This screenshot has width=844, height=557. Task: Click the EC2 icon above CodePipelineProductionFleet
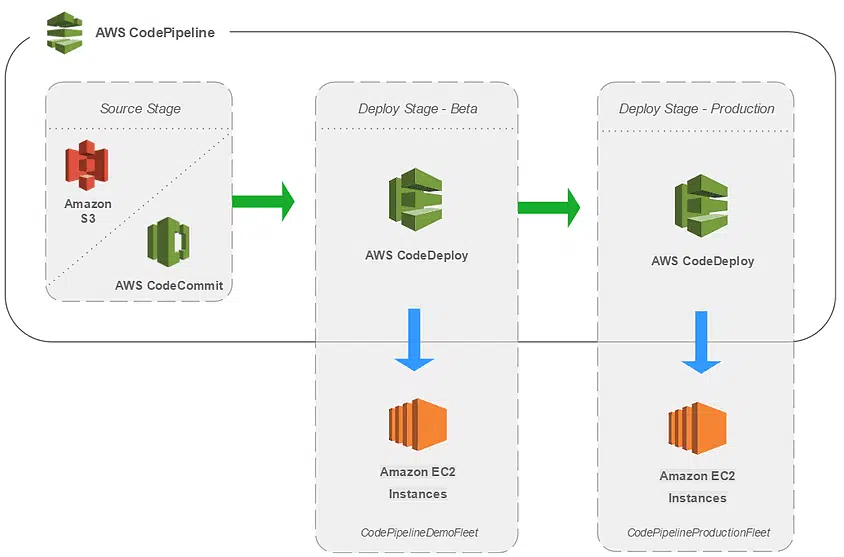[x=697, y=430]
